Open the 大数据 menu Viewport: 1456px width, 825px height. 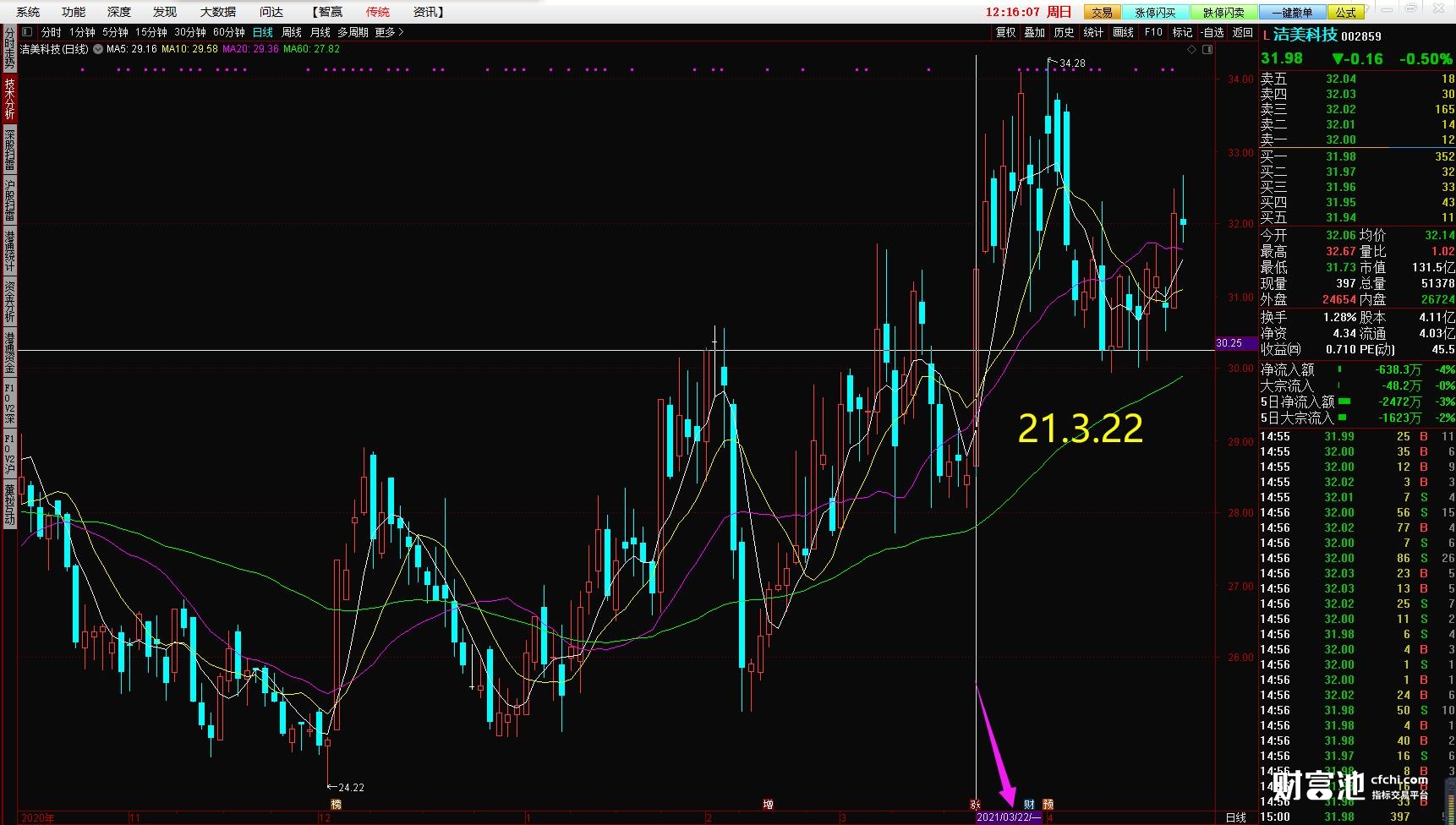[218, 12]
